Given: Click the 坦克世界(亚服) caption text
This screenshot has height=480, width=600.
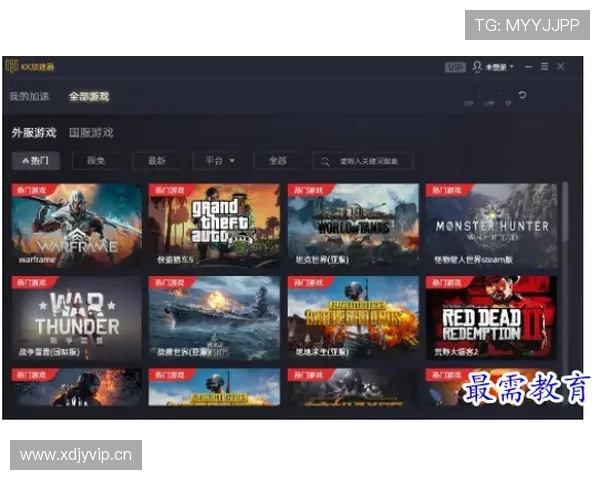Looking at the screenshot, I should tap(322, 260).
